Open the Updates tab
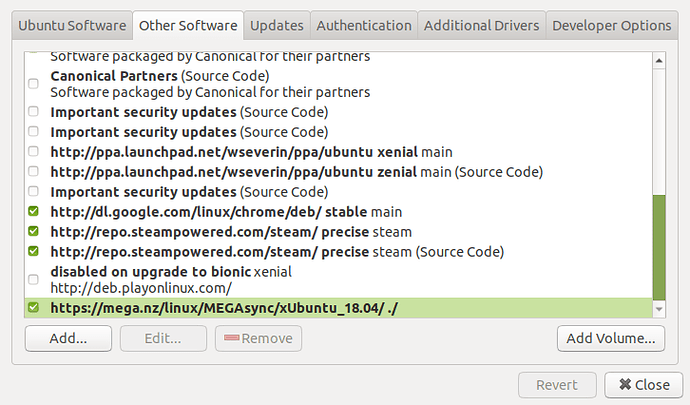The height and width of the screenshot is (405, 690). [x=277, y=26]
